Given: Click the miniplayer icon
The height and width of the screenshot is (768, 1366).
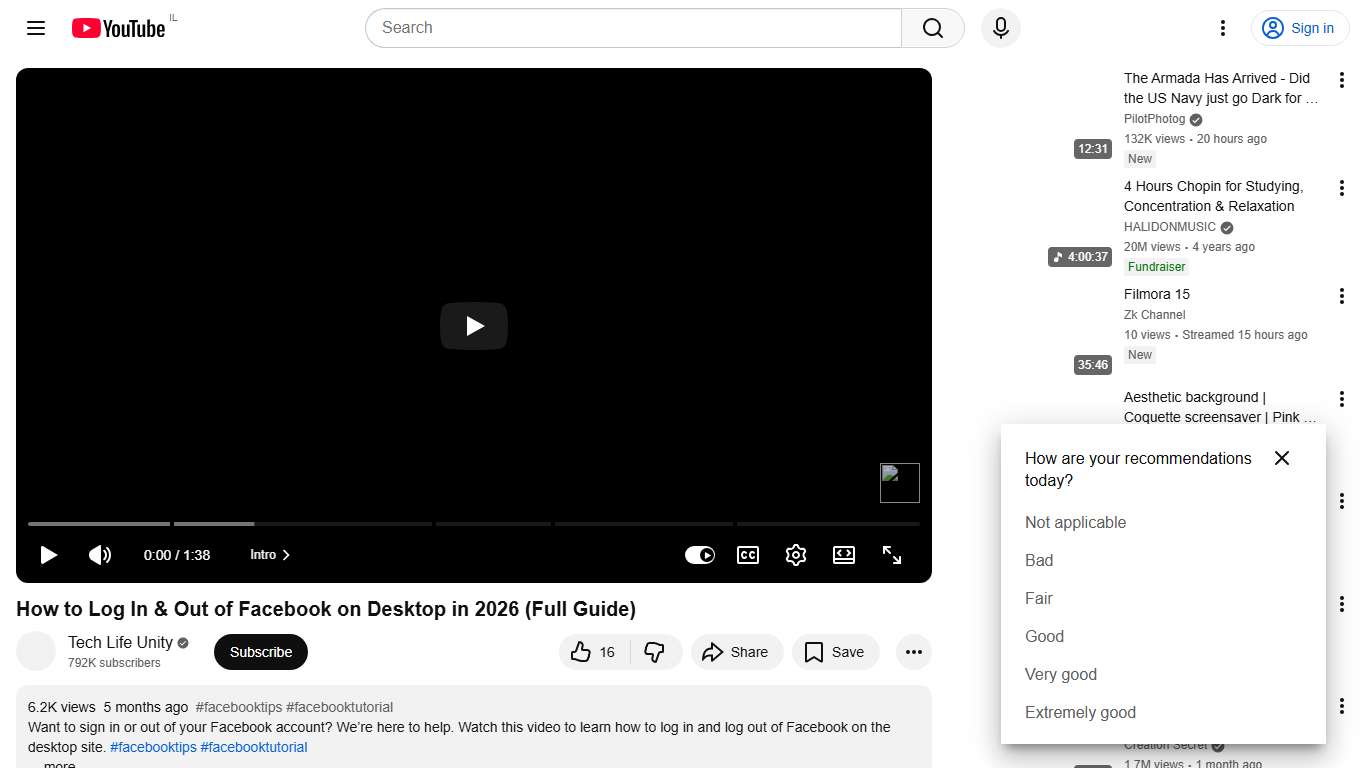Looking at the screenshot, I should click(844, 555).
